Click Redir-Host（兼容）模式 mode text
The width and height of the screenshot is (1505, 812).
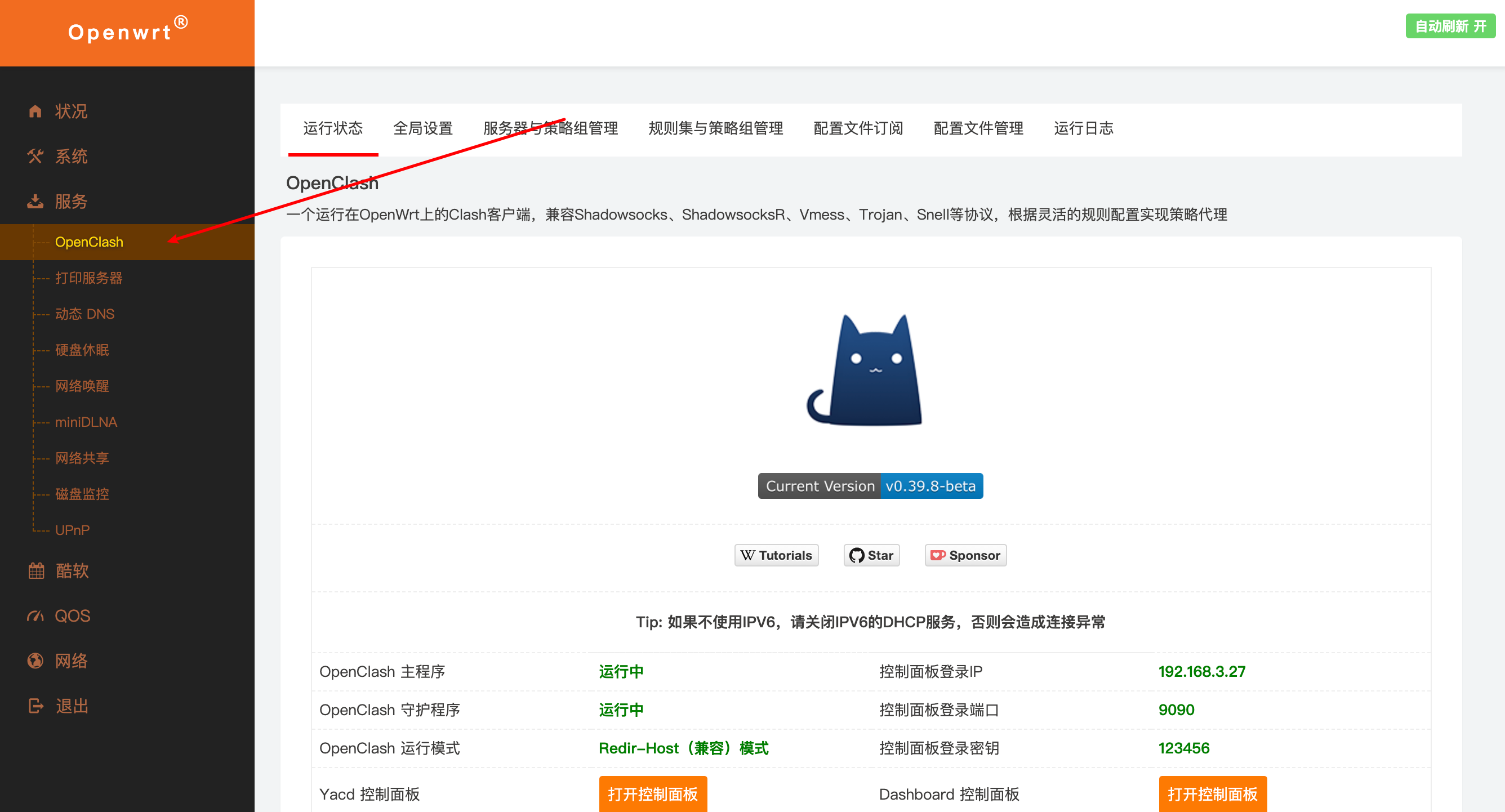684,748
